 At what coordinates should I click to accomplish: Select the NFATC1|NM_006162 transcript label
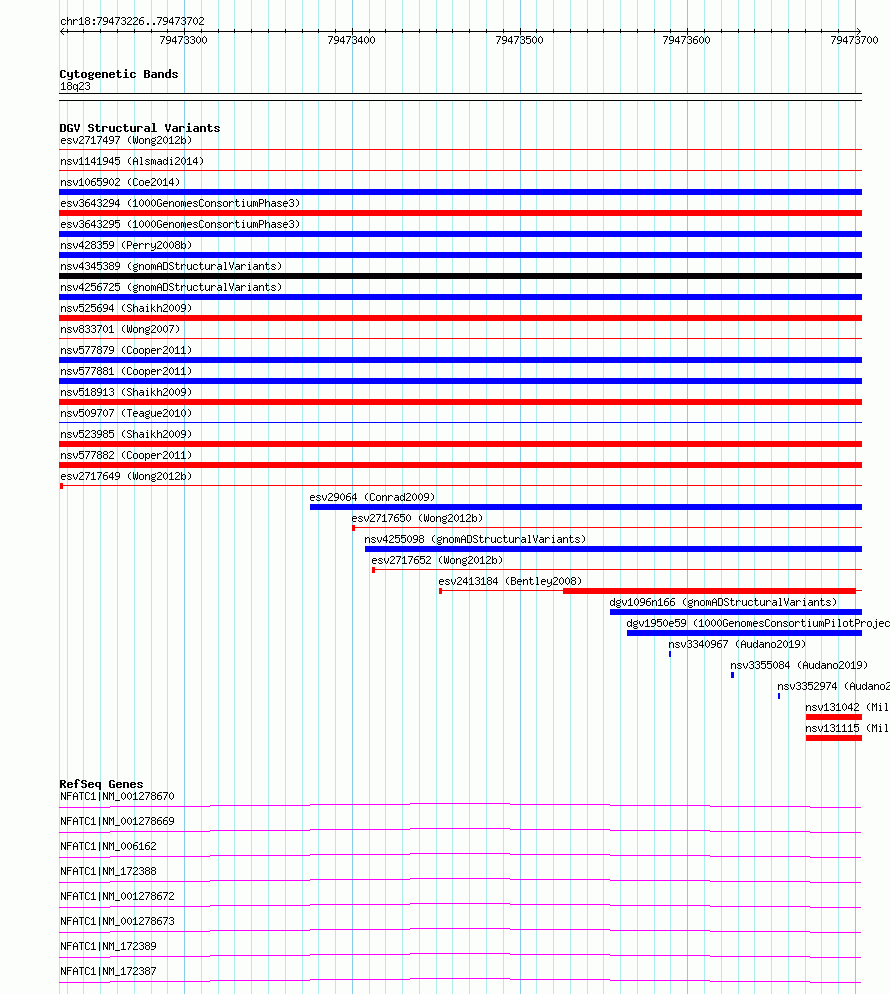(108, 846)
